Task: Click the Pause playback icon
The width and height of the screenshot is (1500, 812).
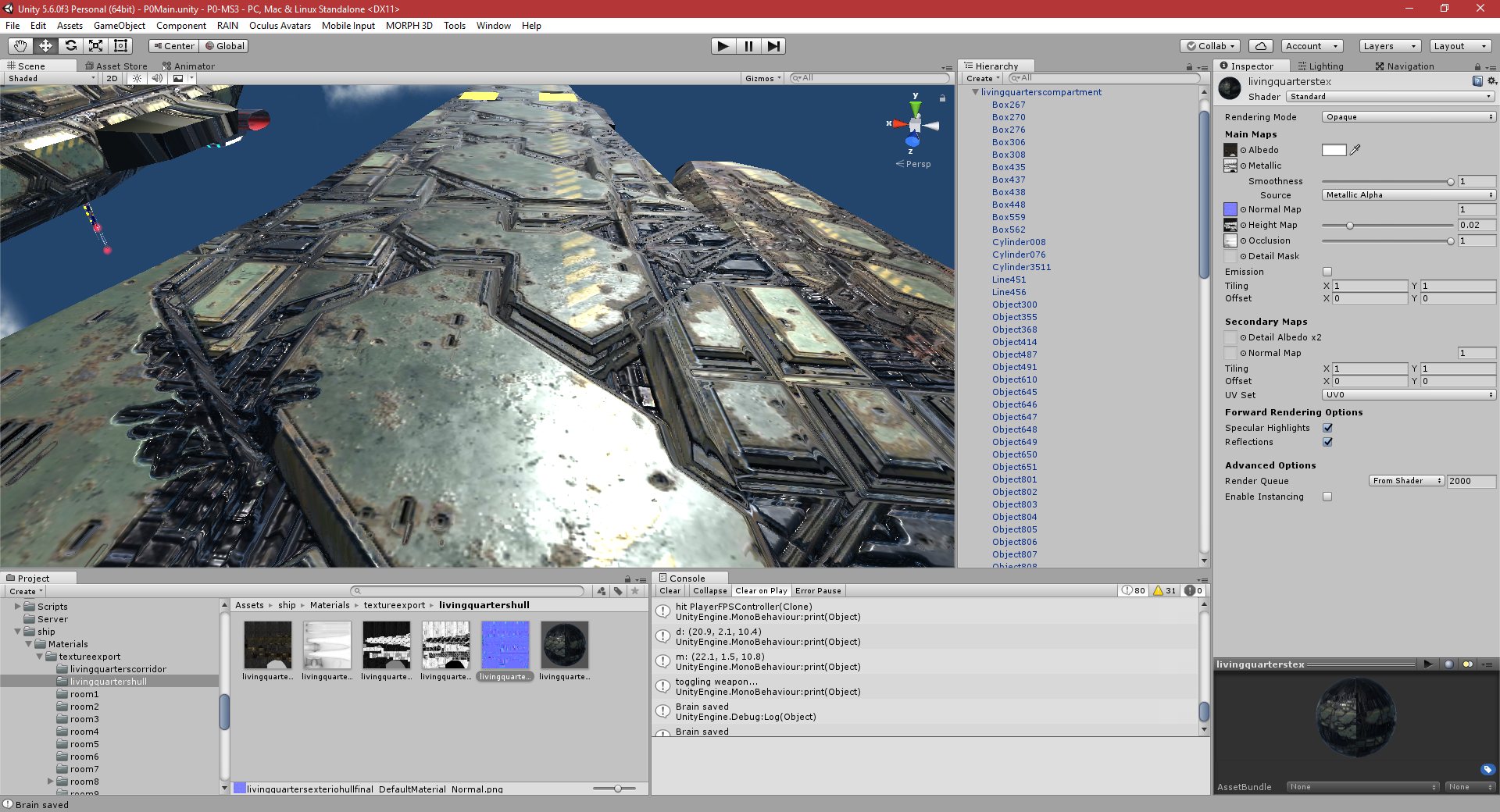Action: pyautogui.click(x=748, y=46)
